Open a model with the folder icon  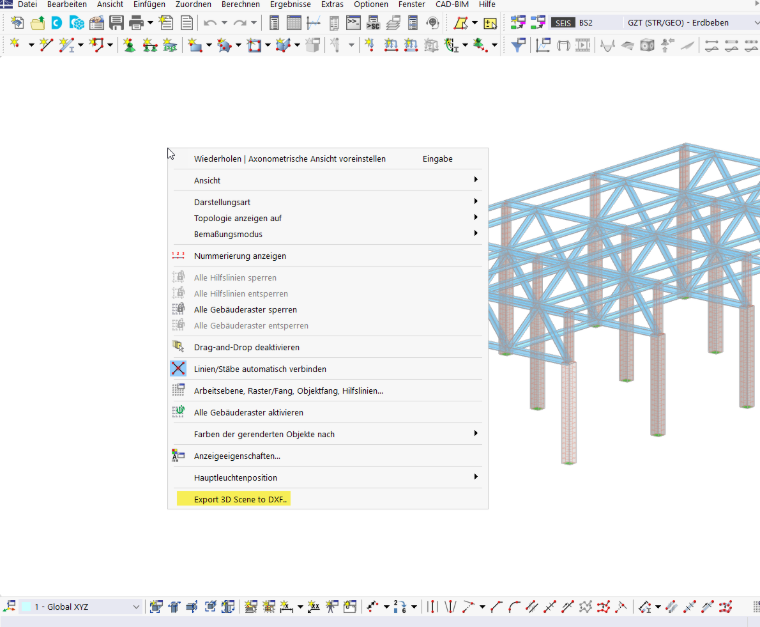pyautogui.click(x=38, y=23)
